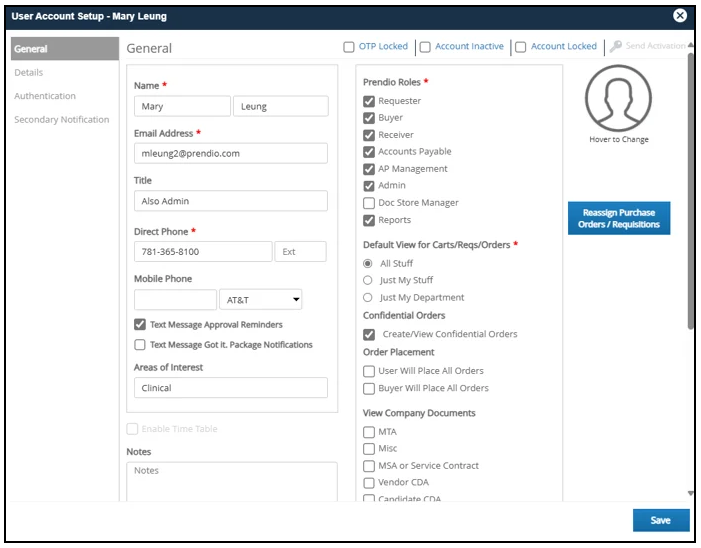Viewport: 701px width, 548px height.
Task: Click the Save button
Action: coord(660,520)
